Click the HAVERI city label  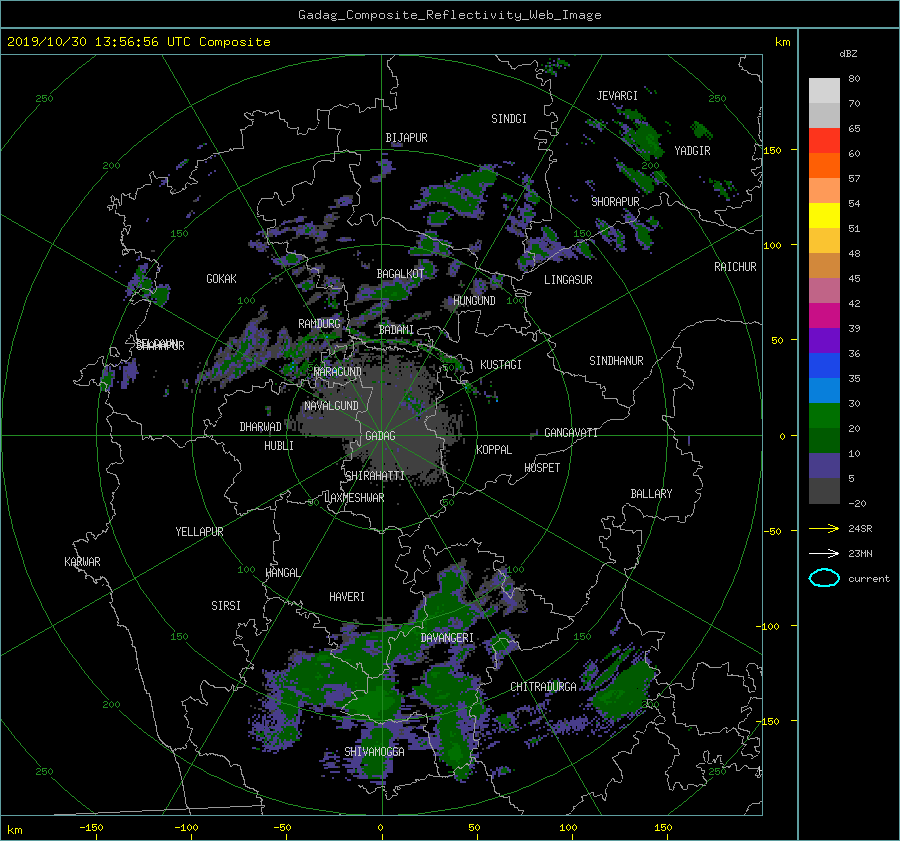(347, 597)
